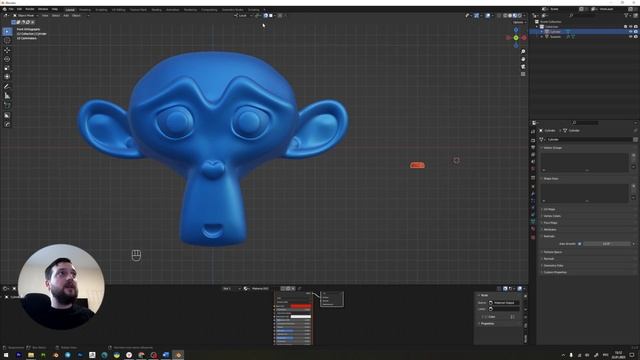
Task: Toggle viewport gizmo visibility button
Action: (476, 16)
